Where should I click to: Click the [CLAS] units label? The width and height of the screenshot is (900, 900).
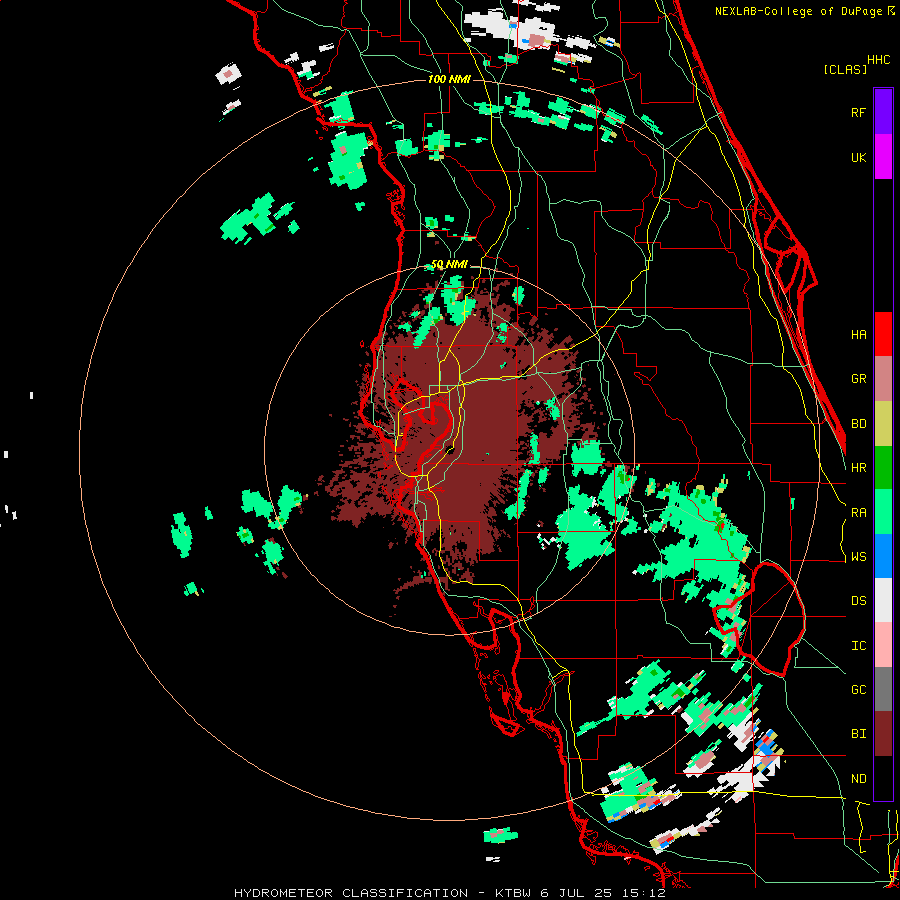pyautogui.click(x=845, y=69)
